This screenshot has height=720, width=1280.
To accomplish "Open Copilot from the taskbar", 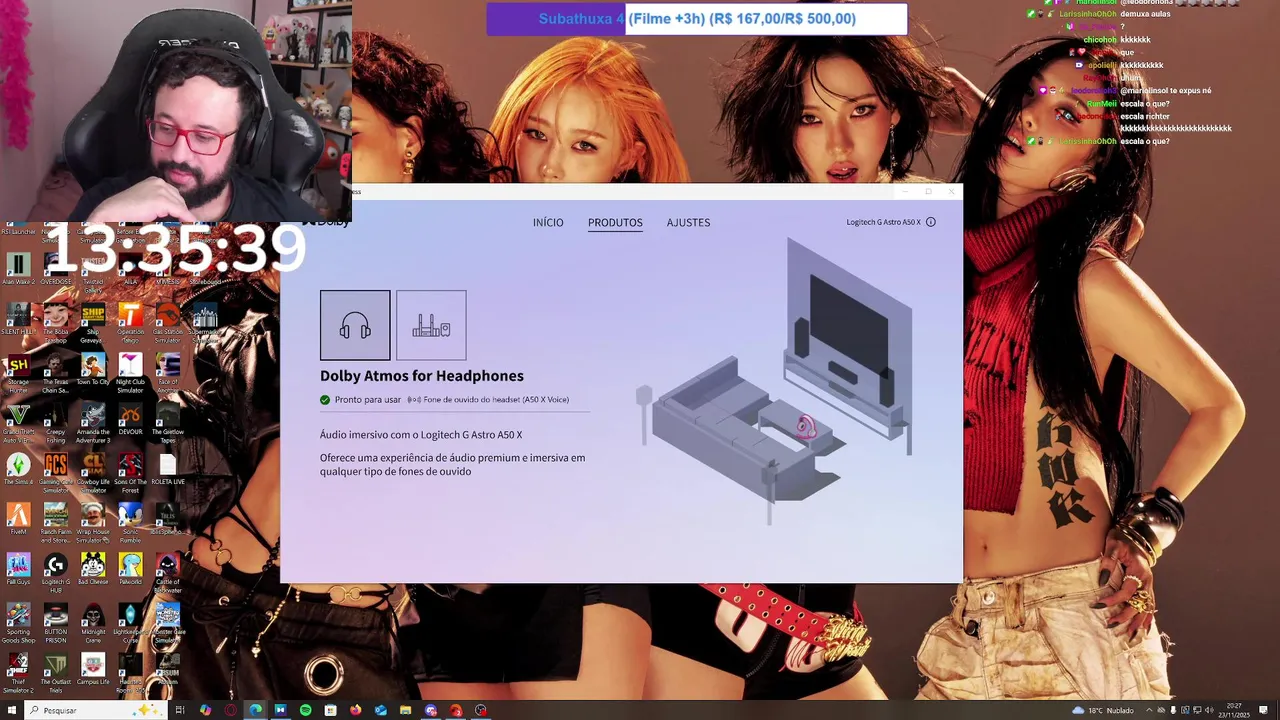I will click(x=205, y=710).
